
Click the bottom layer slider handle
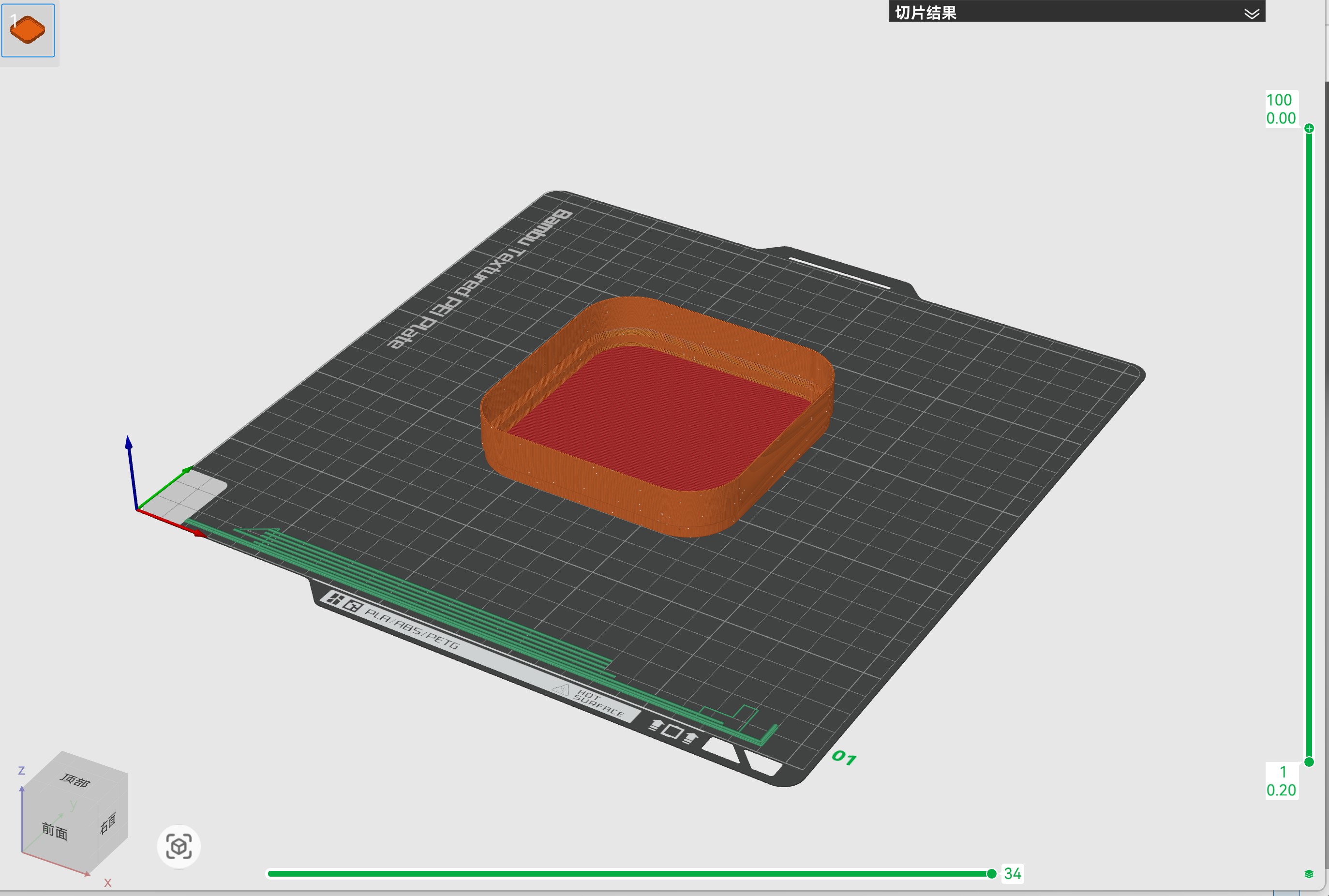pyautogui.click(x=1309, y=762)
